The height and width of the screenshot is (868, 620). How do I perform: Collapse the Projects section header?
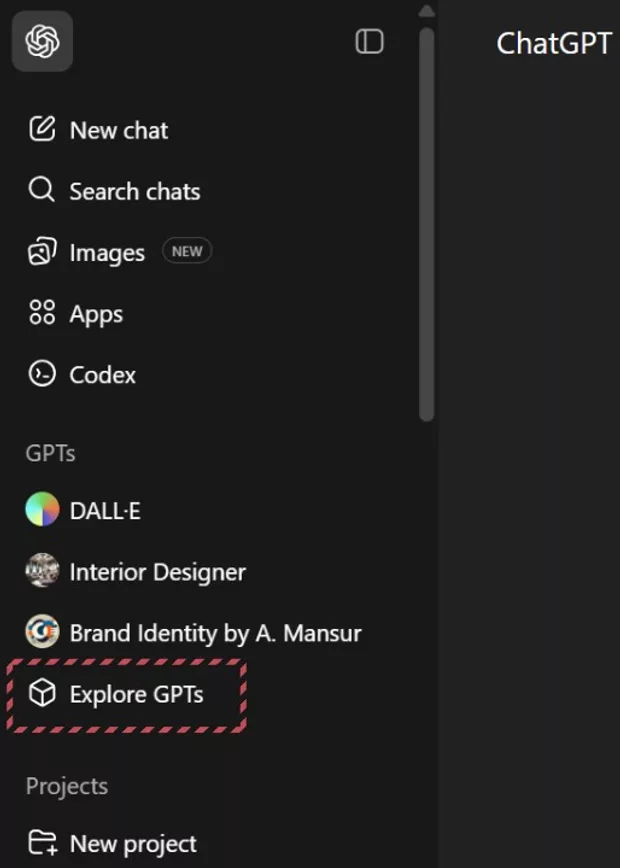67,786
